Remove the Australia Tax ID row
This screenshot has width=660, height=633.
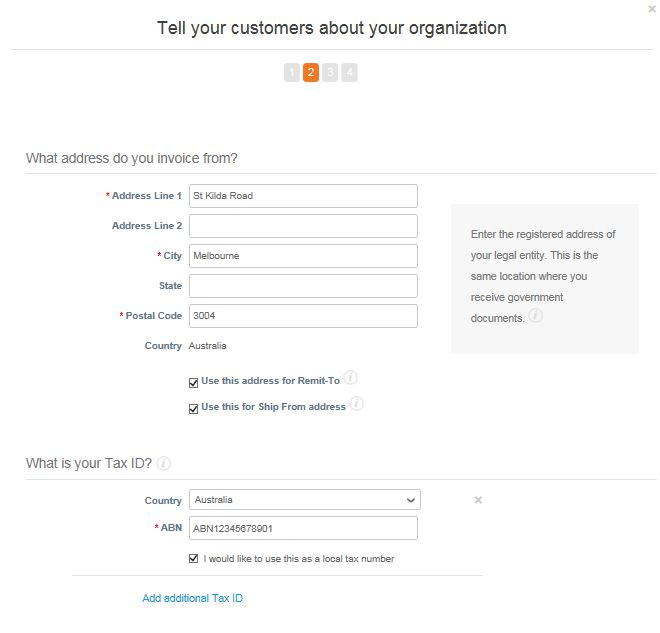click(x=478, y=499)
